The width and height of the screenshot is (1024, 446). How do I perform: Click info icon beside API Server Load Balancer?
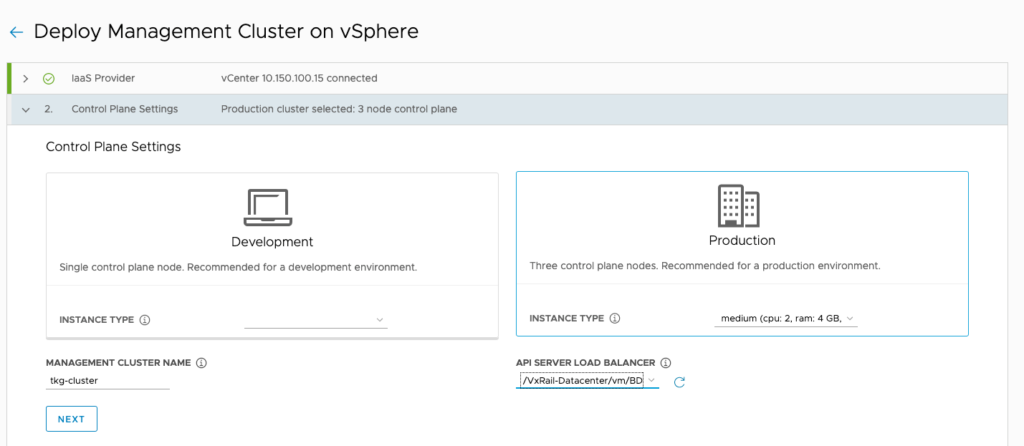(666, 363)
